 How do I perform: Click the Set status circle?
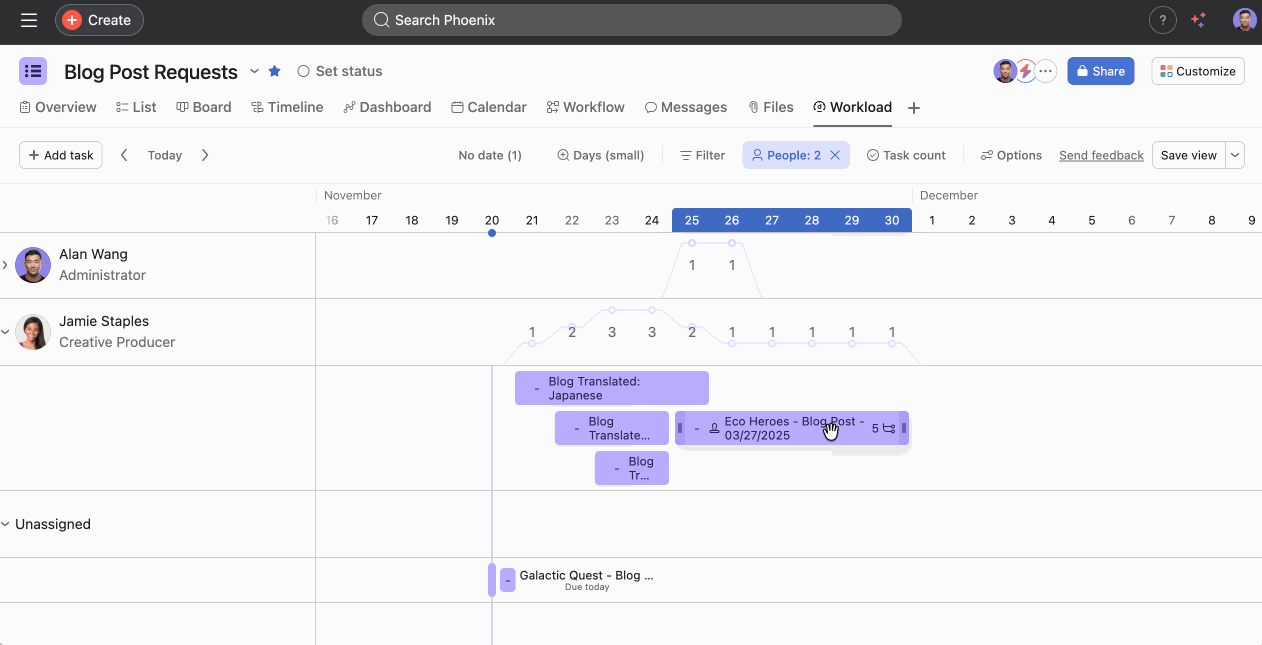(304, 71)
